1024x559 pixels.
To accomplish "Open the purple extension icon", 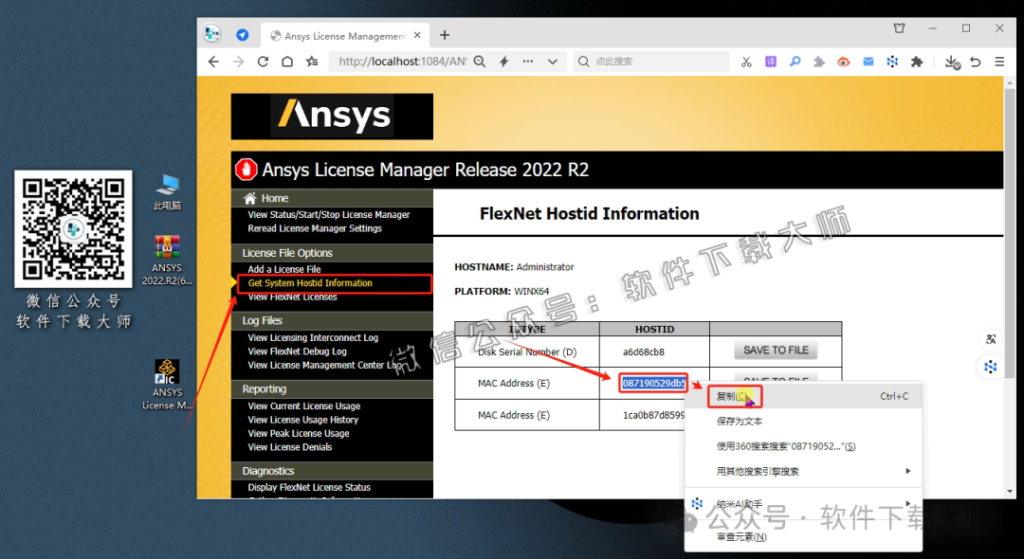I will pos(771,62).
